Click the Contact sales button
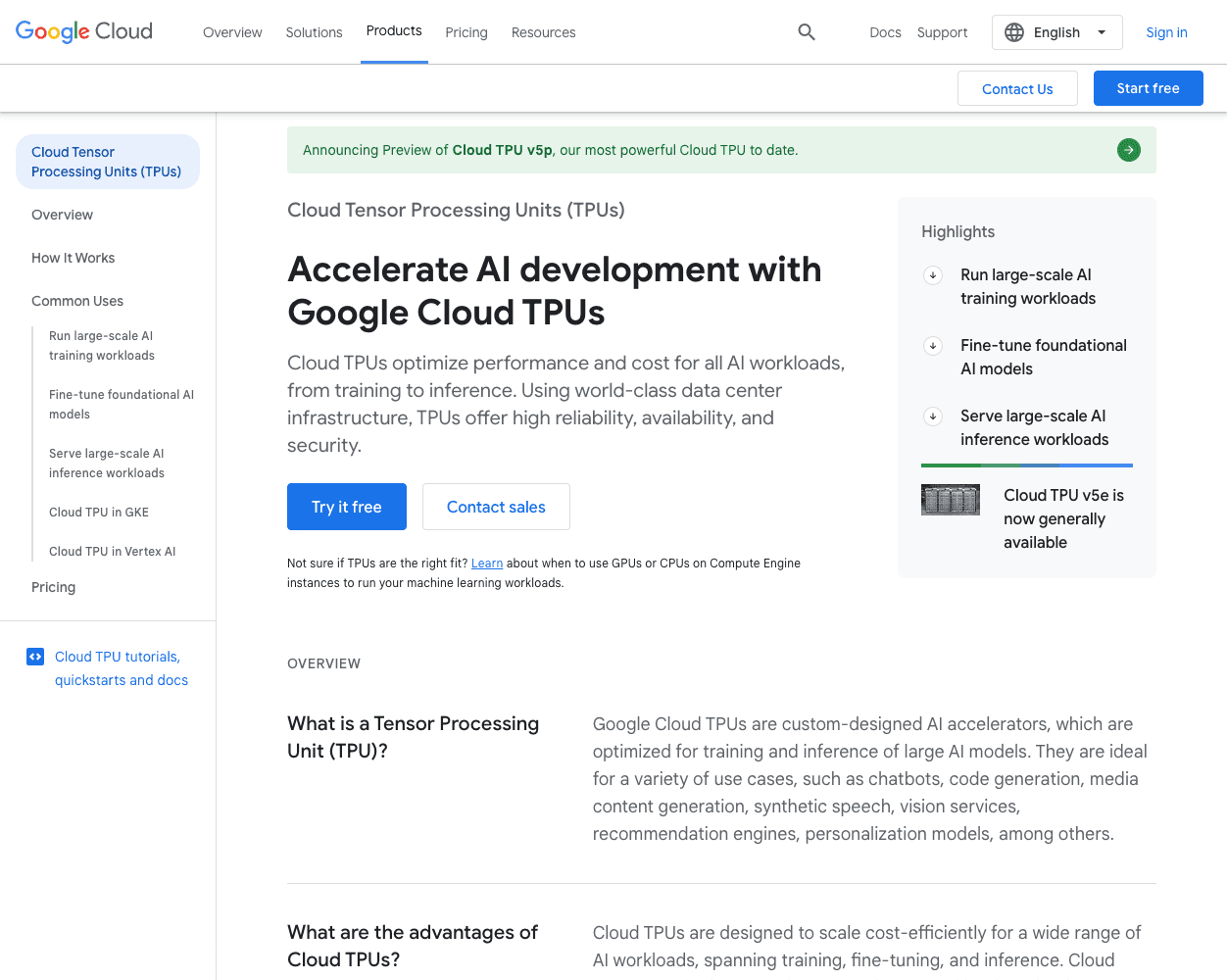 coord(496,507)
